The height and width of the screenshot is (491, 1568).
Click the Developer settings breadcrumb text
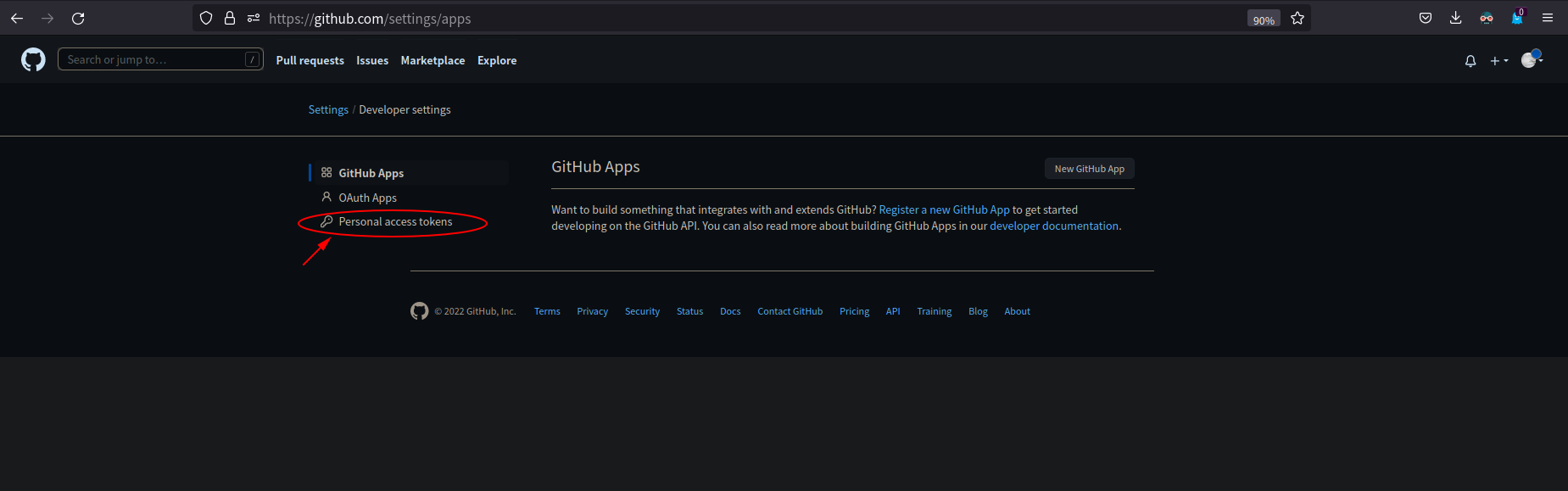pyautogui.click(x=405, y=109)
